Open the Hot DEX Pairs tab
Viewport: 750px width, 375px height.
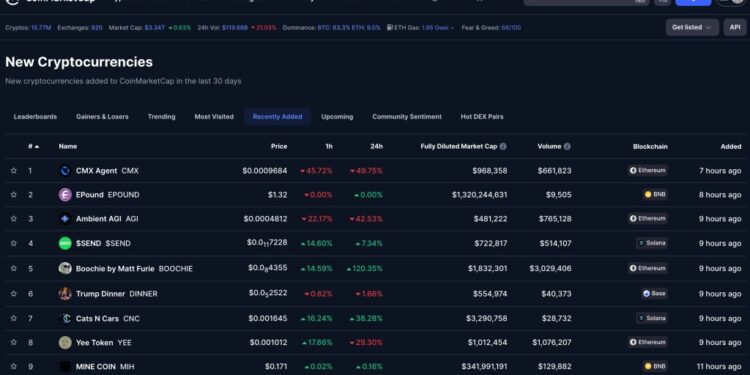click(482, 117)
